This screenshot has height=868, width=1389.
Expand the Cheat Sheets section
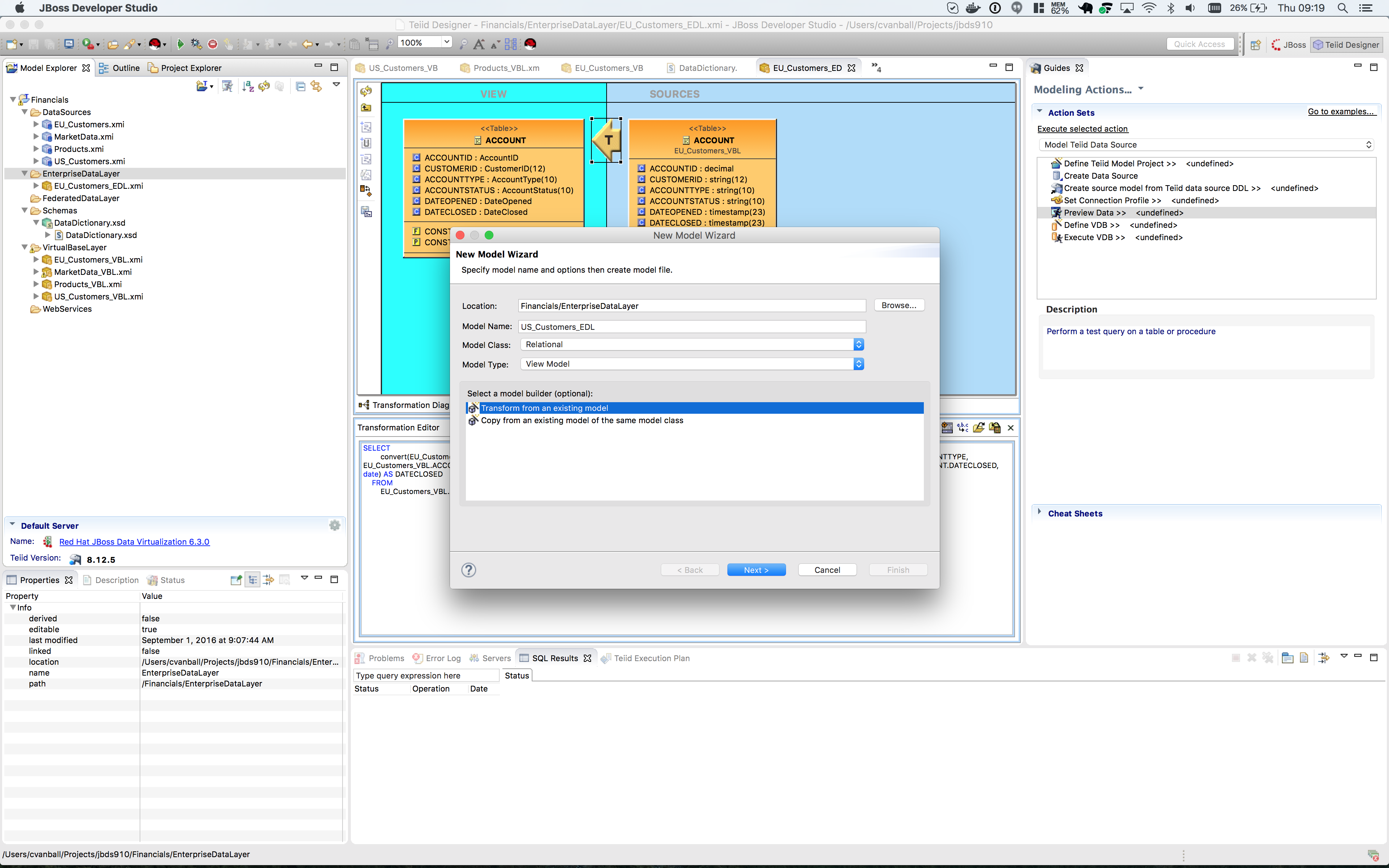[x=1074, y=513]
